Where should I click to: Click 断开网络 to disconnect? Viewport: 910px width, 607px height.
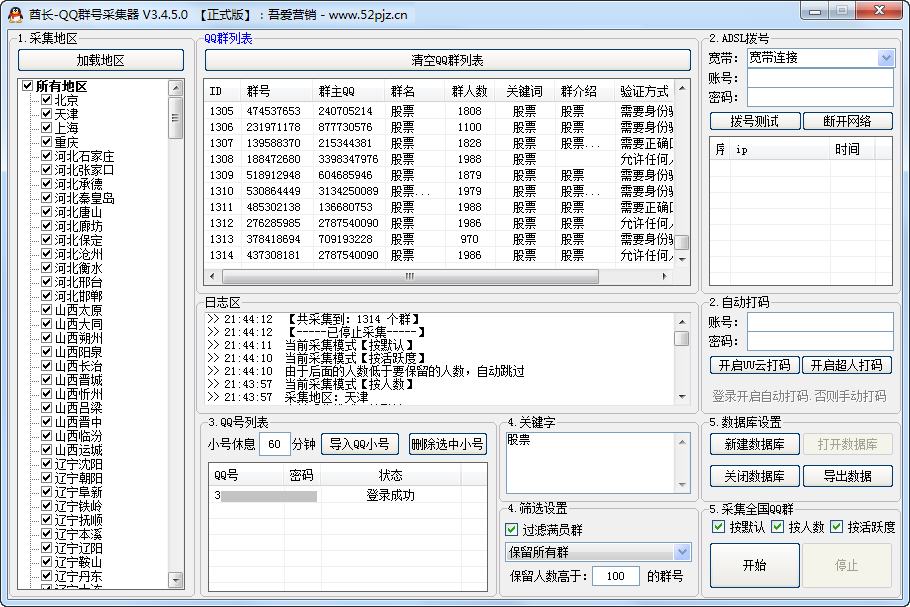(846, 121)
